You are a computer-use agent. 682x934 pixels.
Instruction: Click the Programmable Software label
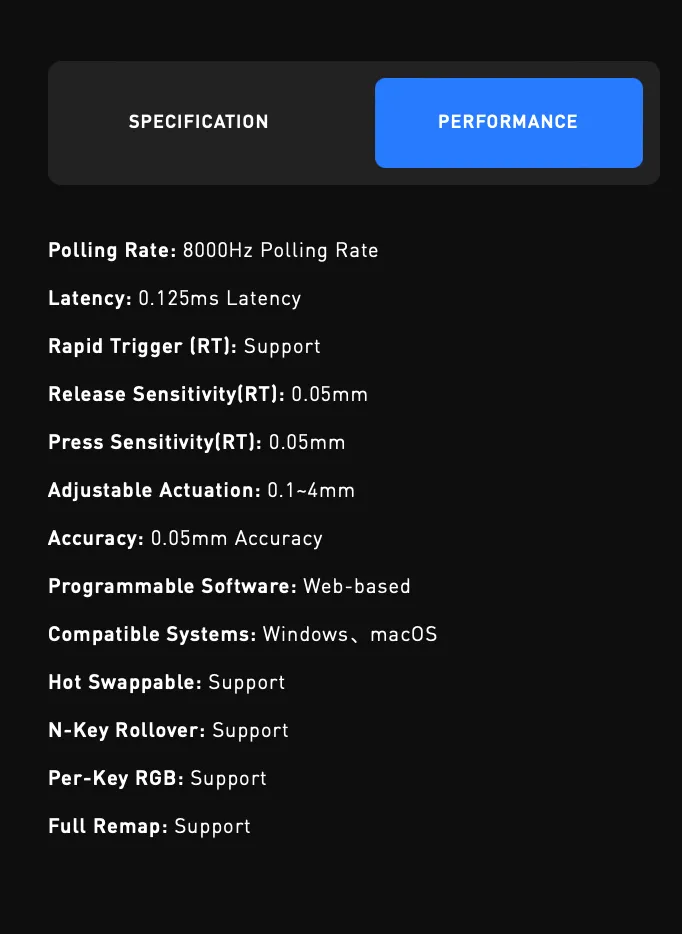click(x=172, y=586)
